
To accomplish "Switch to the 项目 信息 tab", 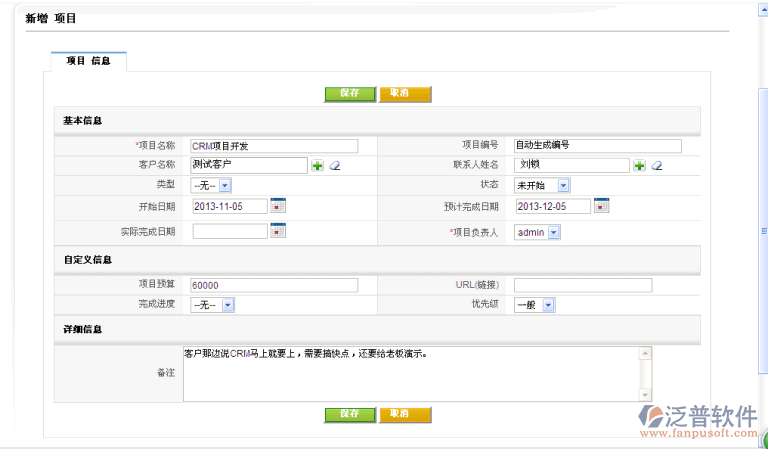I will pos(88,61).
